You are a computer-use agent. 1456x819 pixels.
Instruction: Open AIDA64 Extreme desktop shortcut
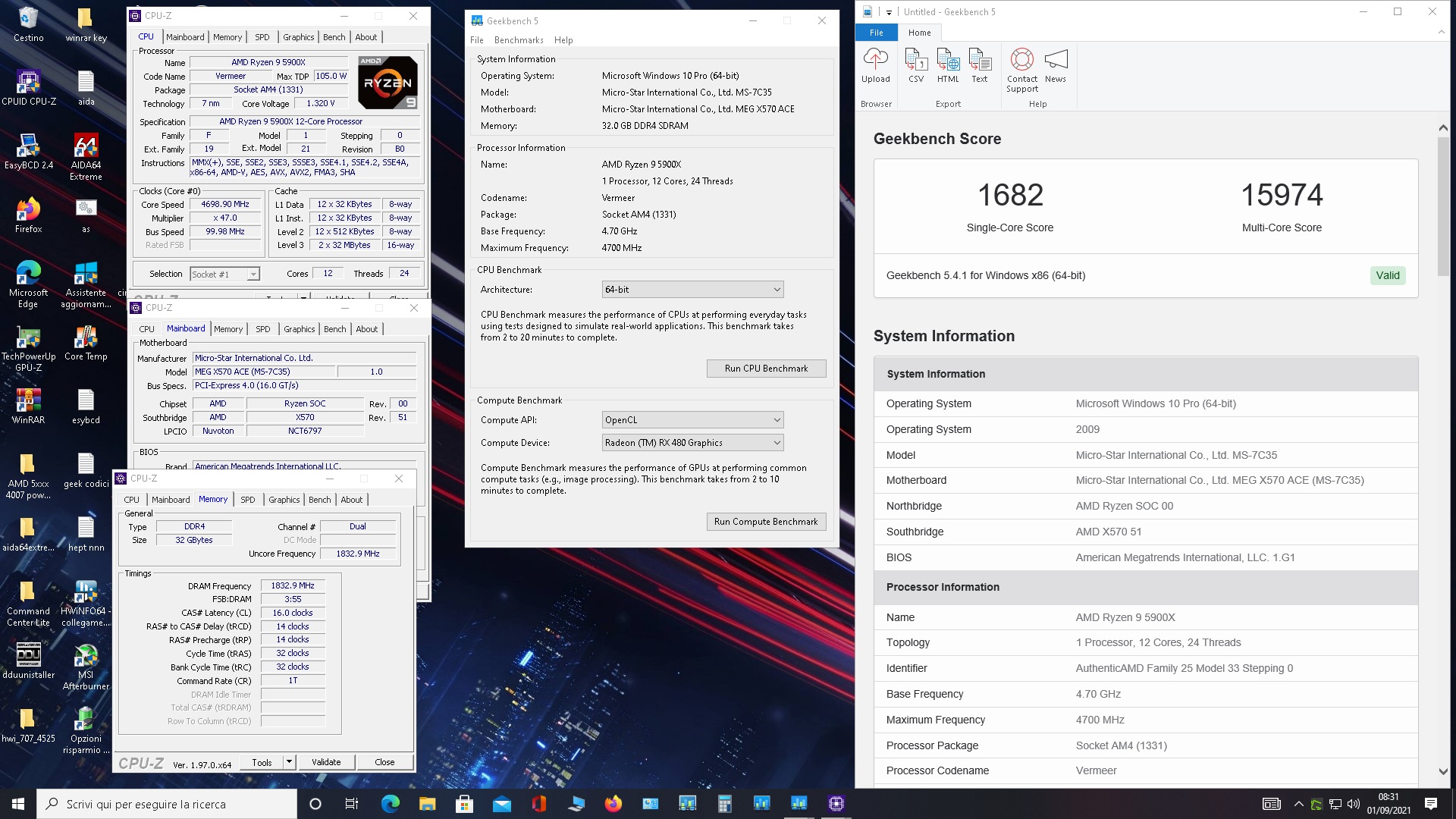coord(86,157)
